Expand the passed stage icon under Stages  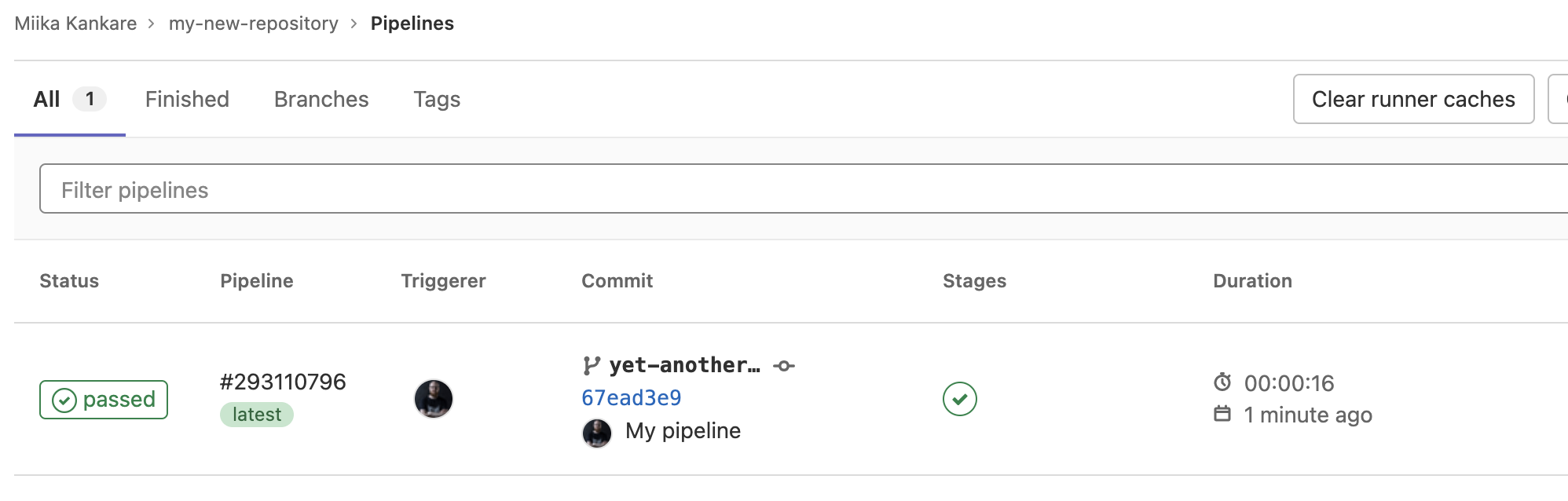pyautogui.click(x=960, y=399)
